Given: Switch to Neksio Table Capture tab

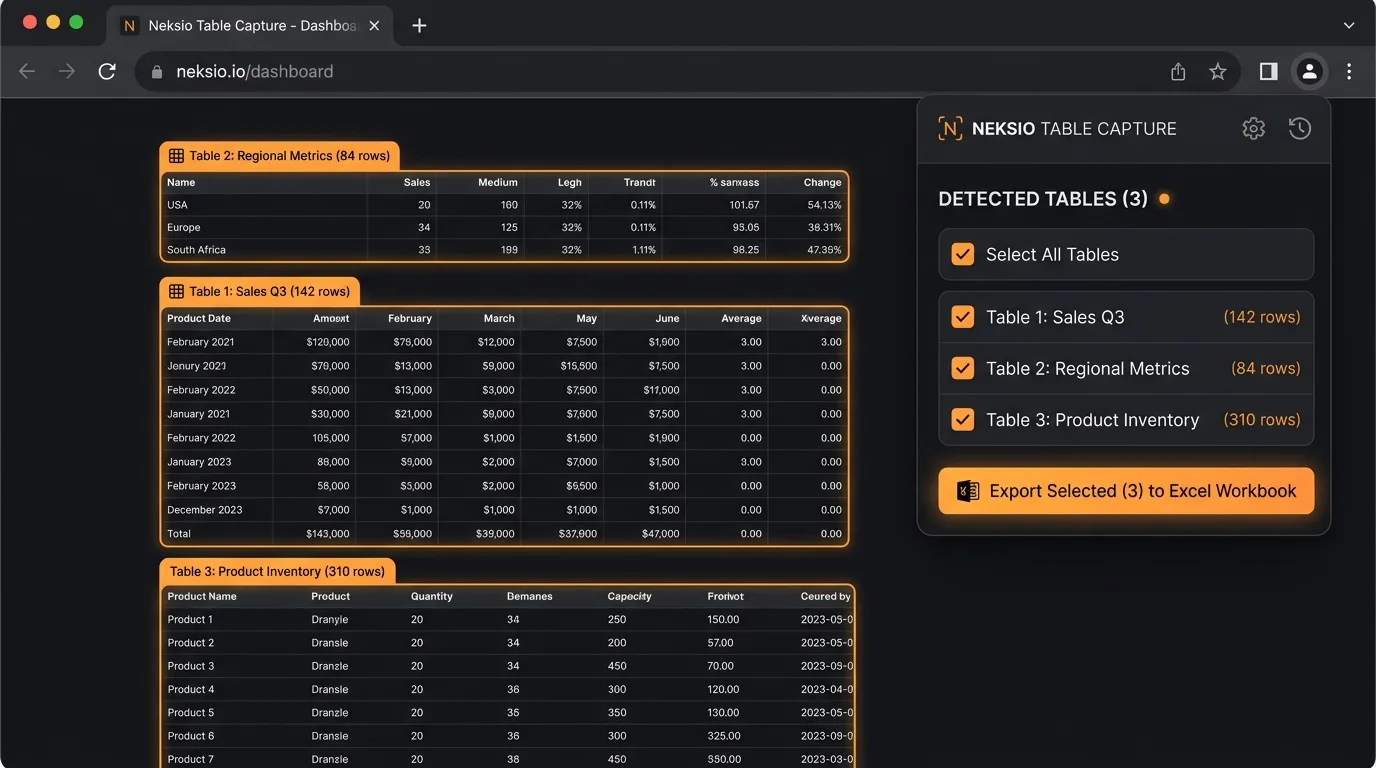Looking at the screenshot, I should [250, 26].
